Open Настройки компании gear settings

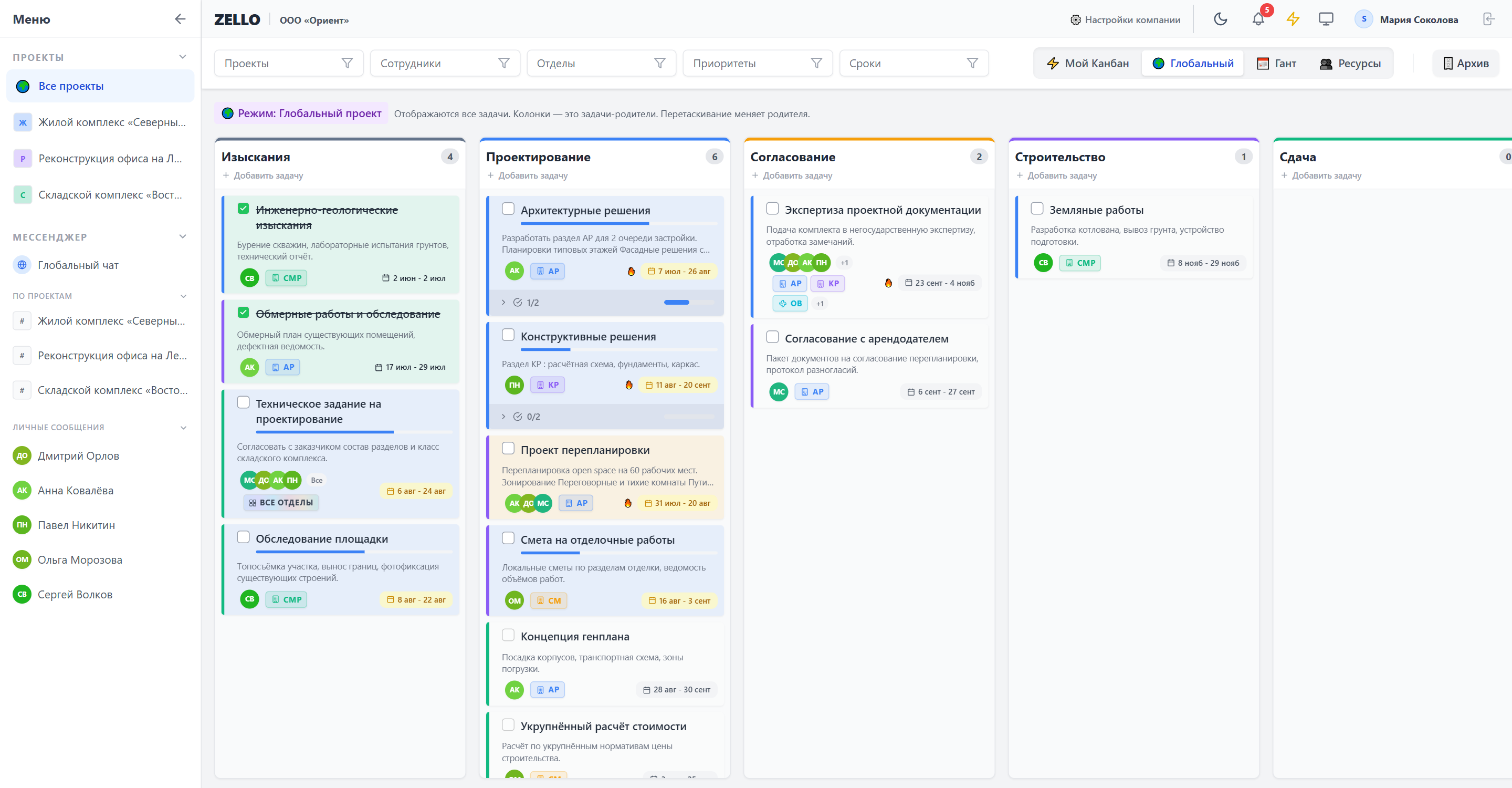pos(1126,20)
